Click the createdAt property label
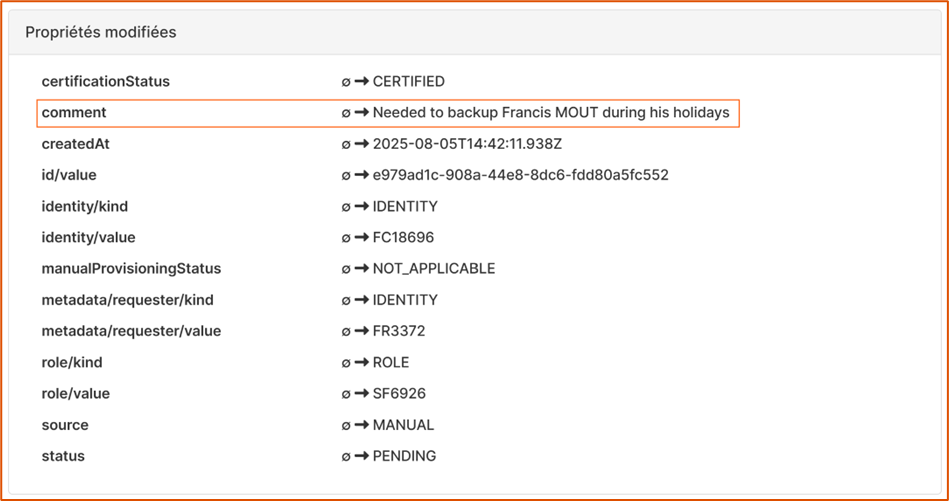The image size is (949, 501). [76, 144]
